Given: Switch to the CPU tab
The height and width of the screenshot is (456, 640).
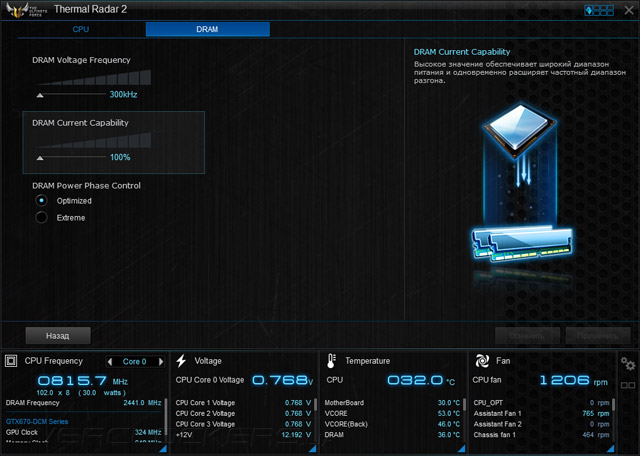Looking at the screenshot, I should [81, 29].
